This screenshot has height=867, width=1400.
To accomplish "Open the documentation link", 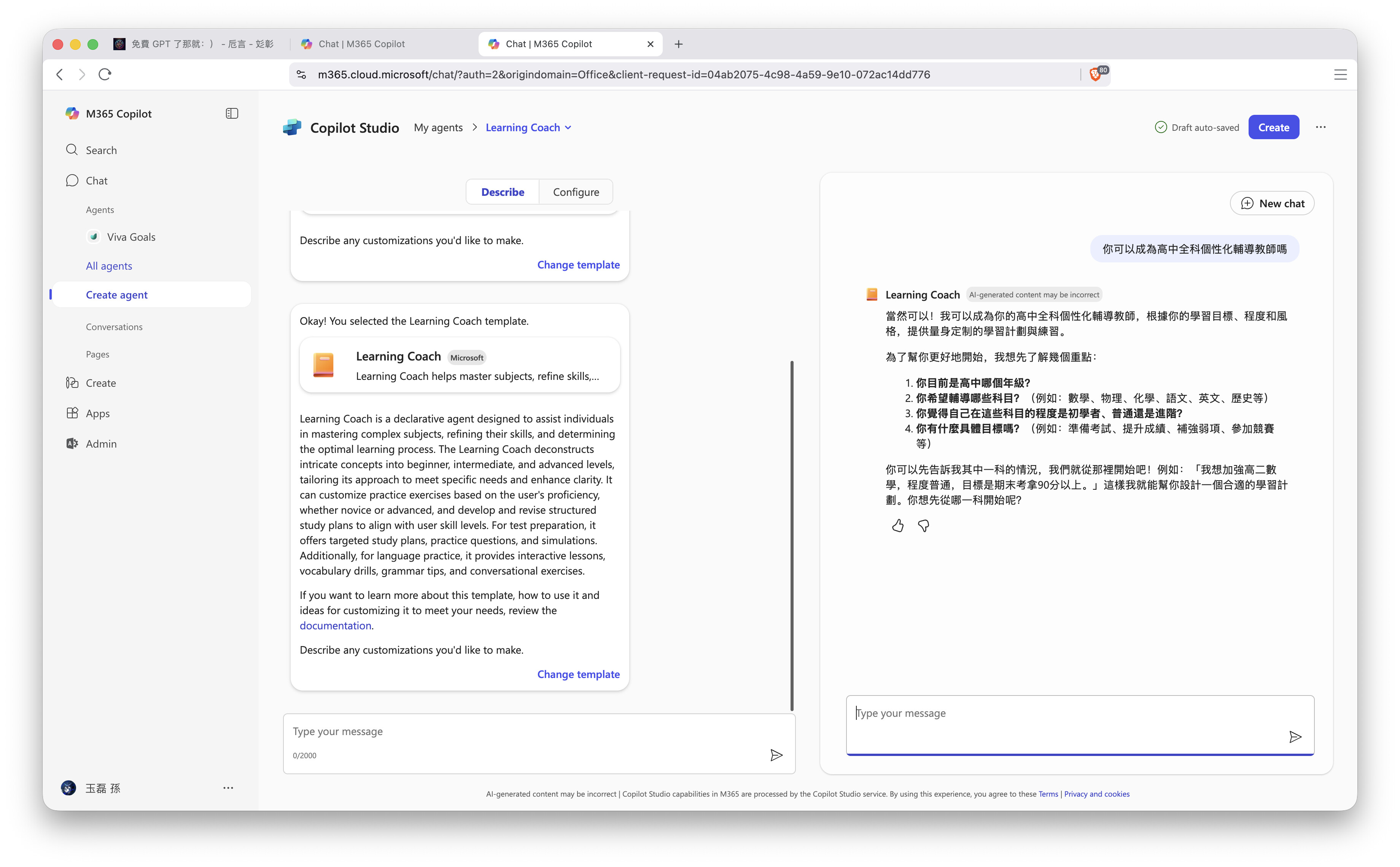I will (335, 626).
